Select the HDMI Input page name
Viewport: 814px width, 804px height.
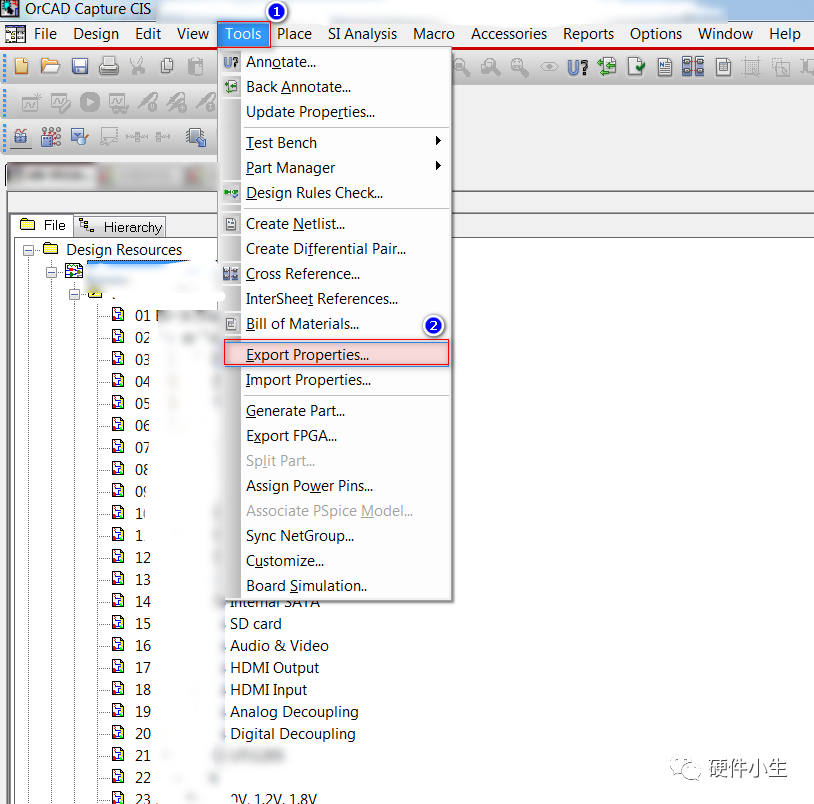coord(268,690)
